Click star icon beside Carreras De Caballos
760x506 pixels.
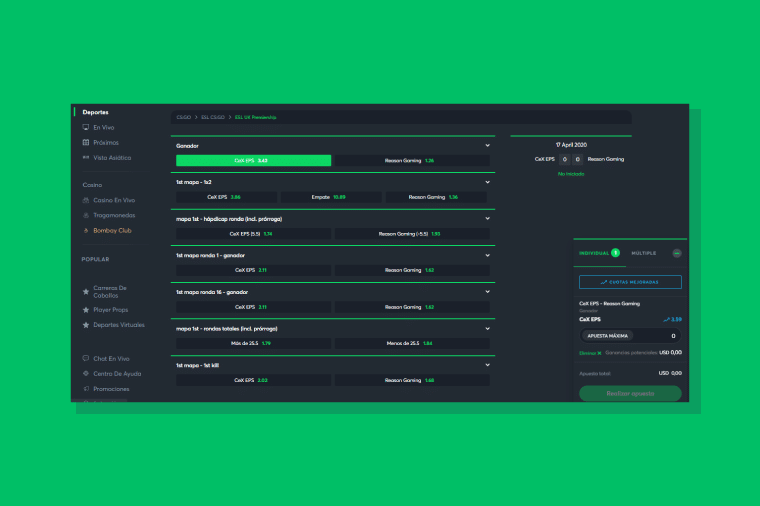coord(86,292)
